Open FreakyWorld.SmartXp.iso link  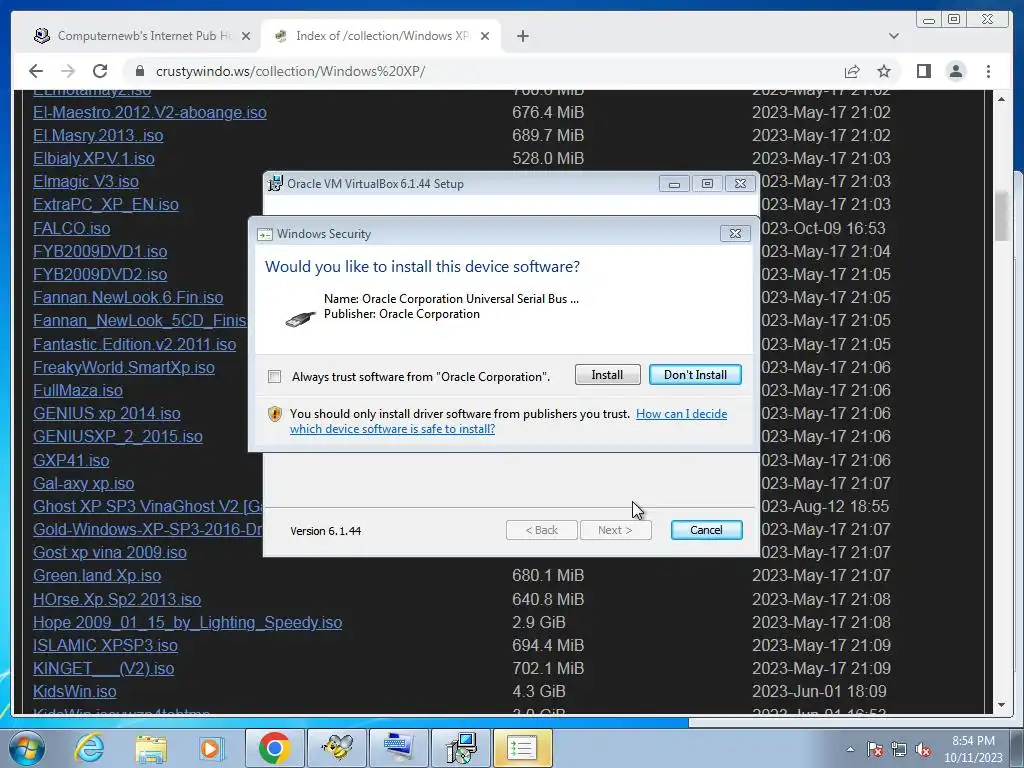[x=123, y=367]
